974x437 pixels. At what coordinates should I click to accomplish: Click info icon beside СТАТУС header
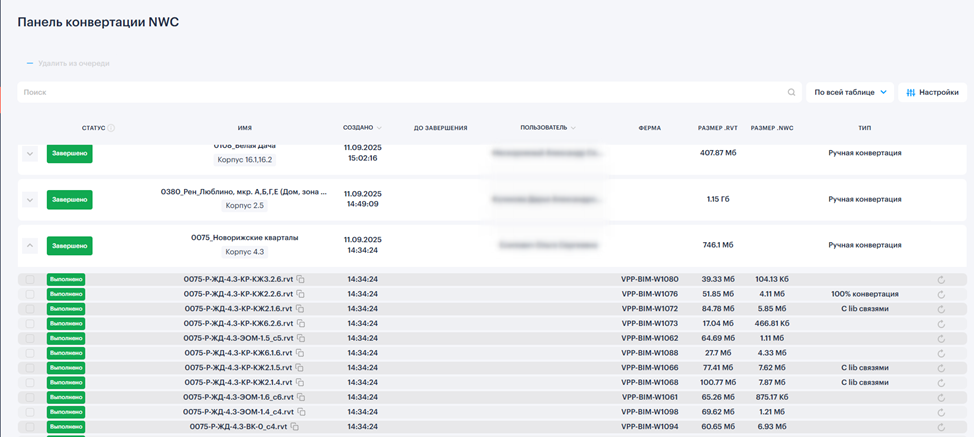tap(111, 128)
